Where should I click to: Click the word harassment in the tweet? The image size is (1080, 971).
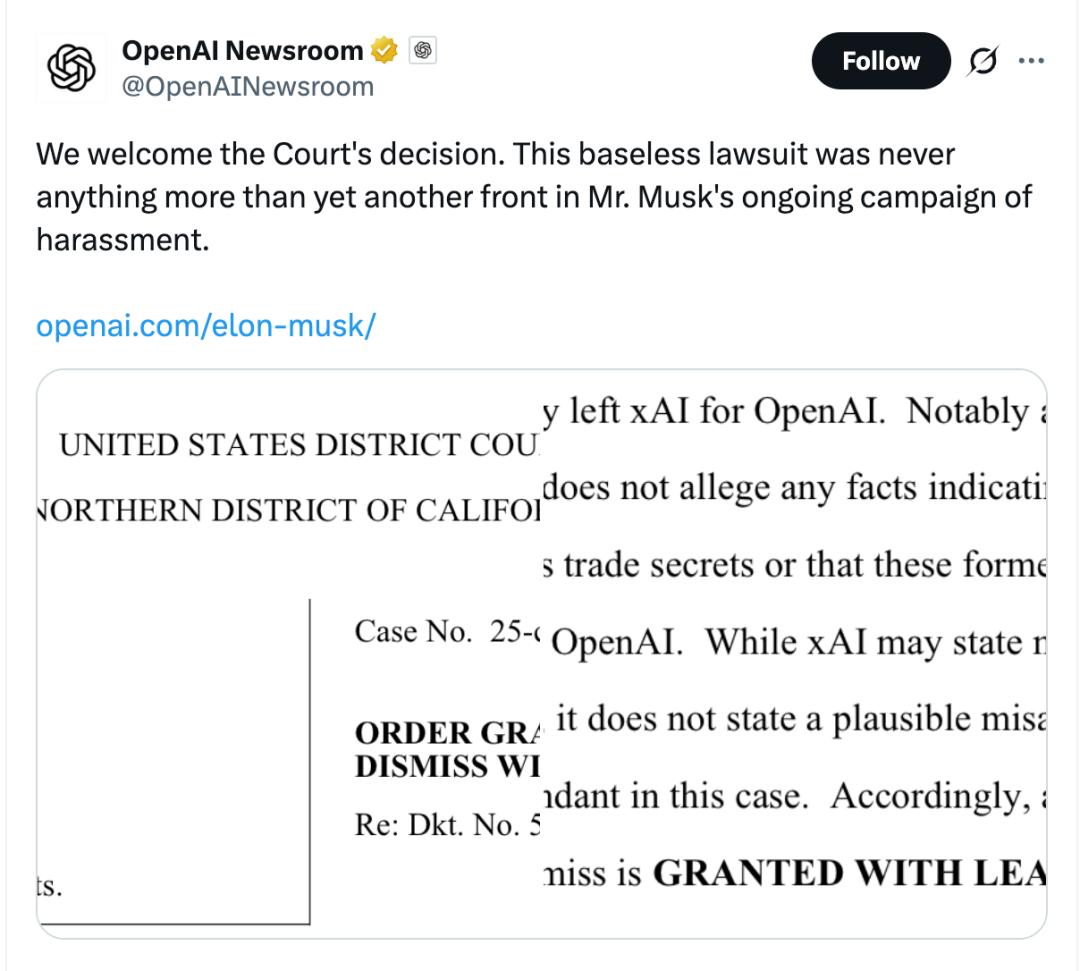coord(123,240)
